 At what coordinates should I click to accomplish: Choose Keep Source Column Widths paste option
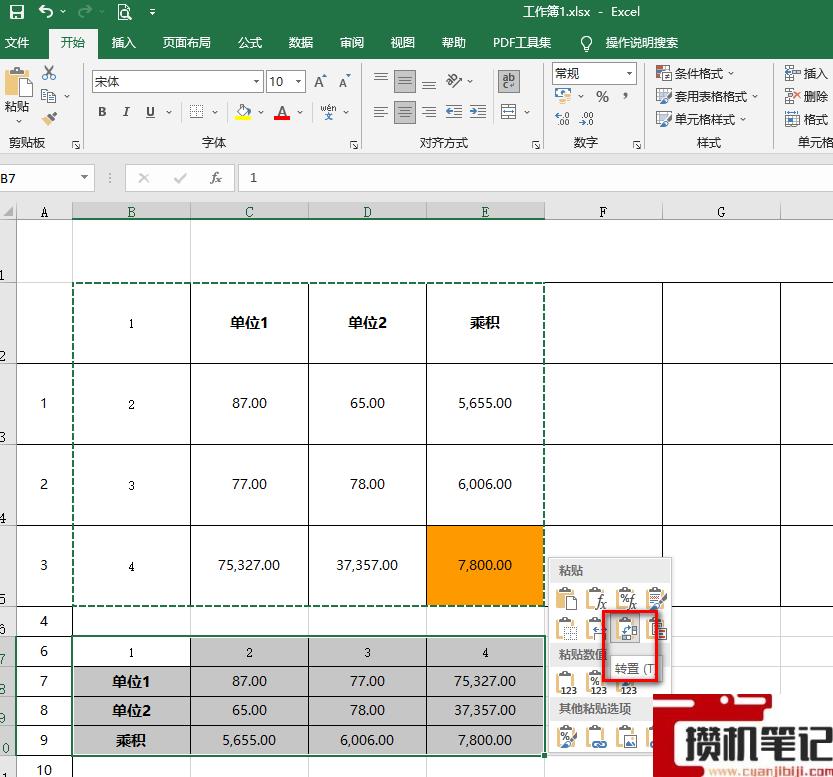coord(597,629)
